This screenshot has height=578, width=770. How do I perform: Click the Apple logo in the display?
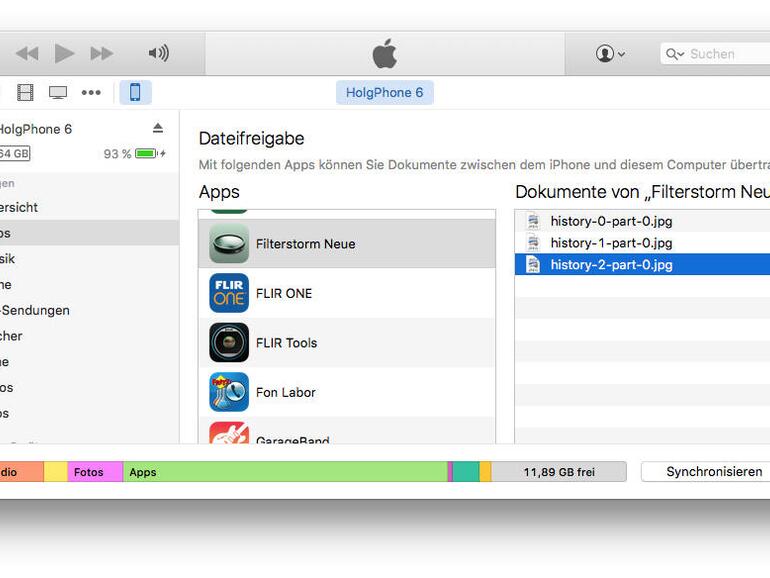[385, 54]
